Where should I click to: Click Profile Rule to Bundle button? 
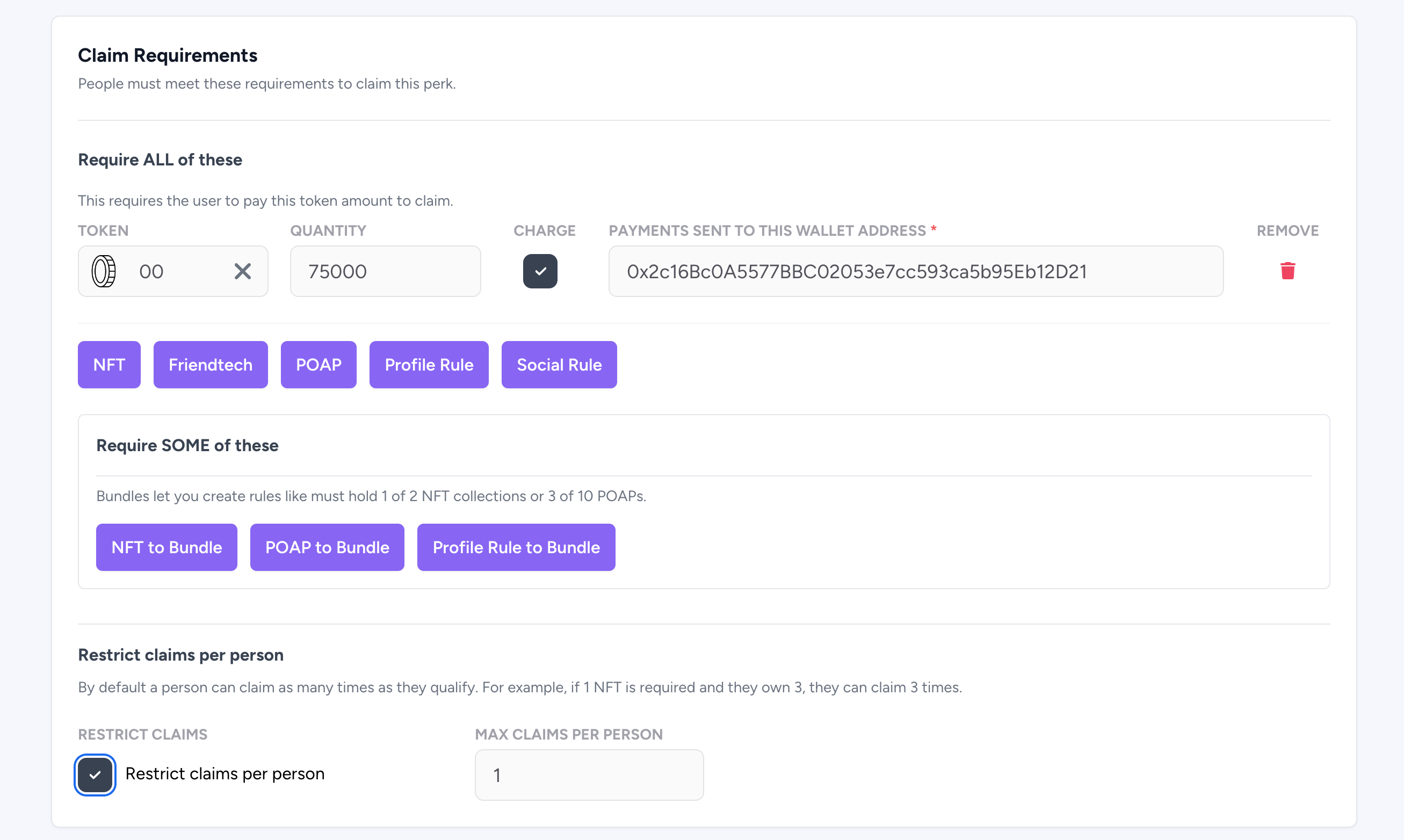tap(516, 547)
